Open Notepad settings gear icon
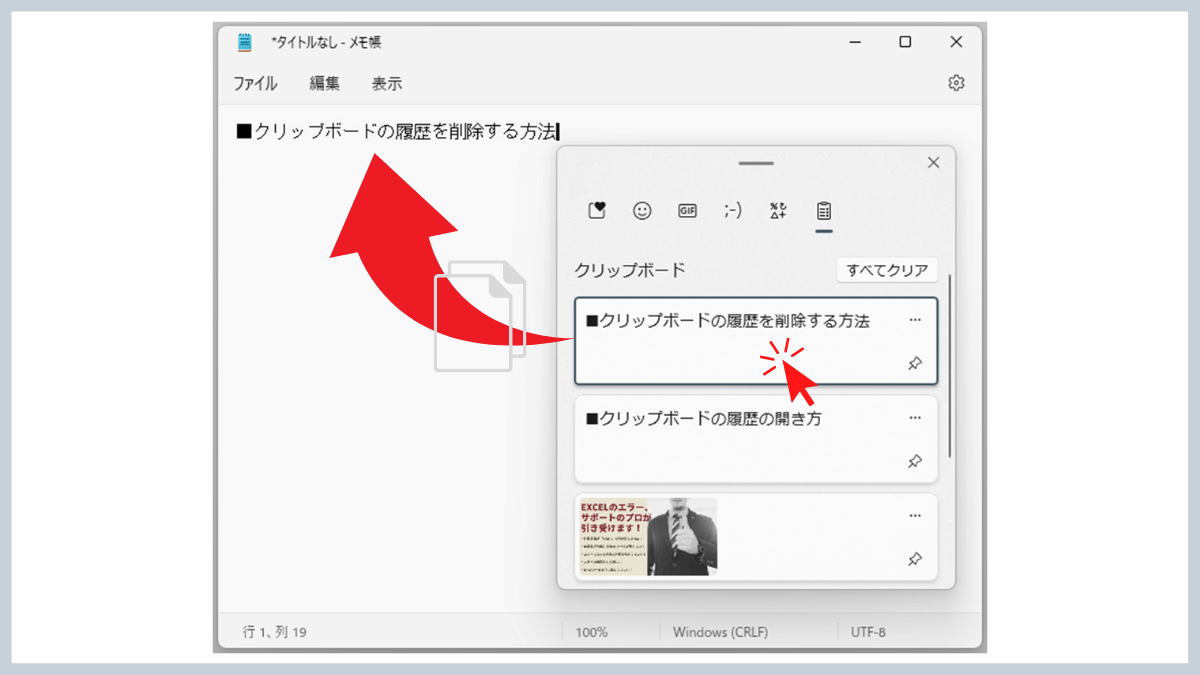 [x=956, y=83]
